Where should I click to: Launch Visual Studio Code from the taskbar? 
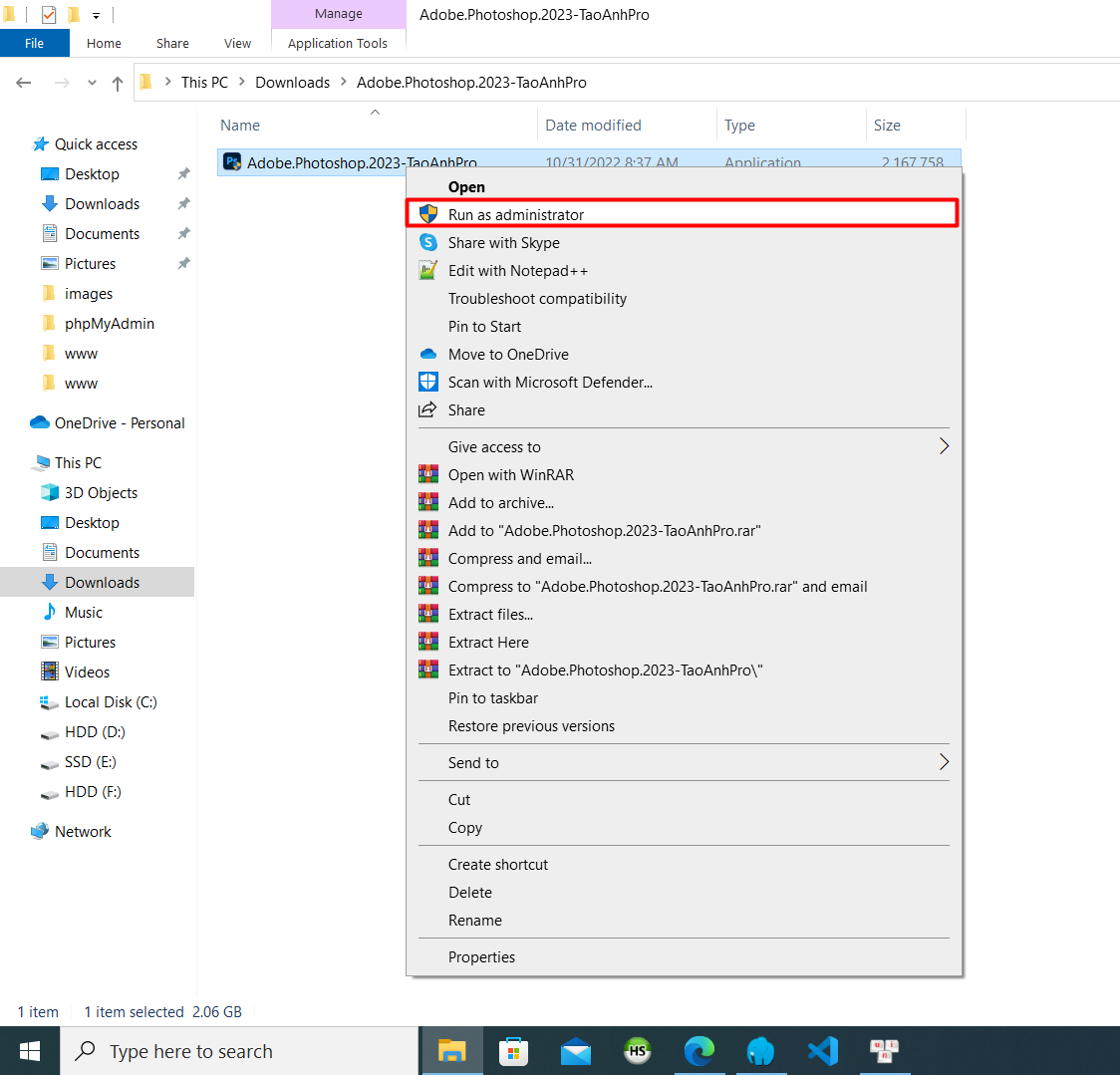pyautogui.click(x=823, y=1051)
